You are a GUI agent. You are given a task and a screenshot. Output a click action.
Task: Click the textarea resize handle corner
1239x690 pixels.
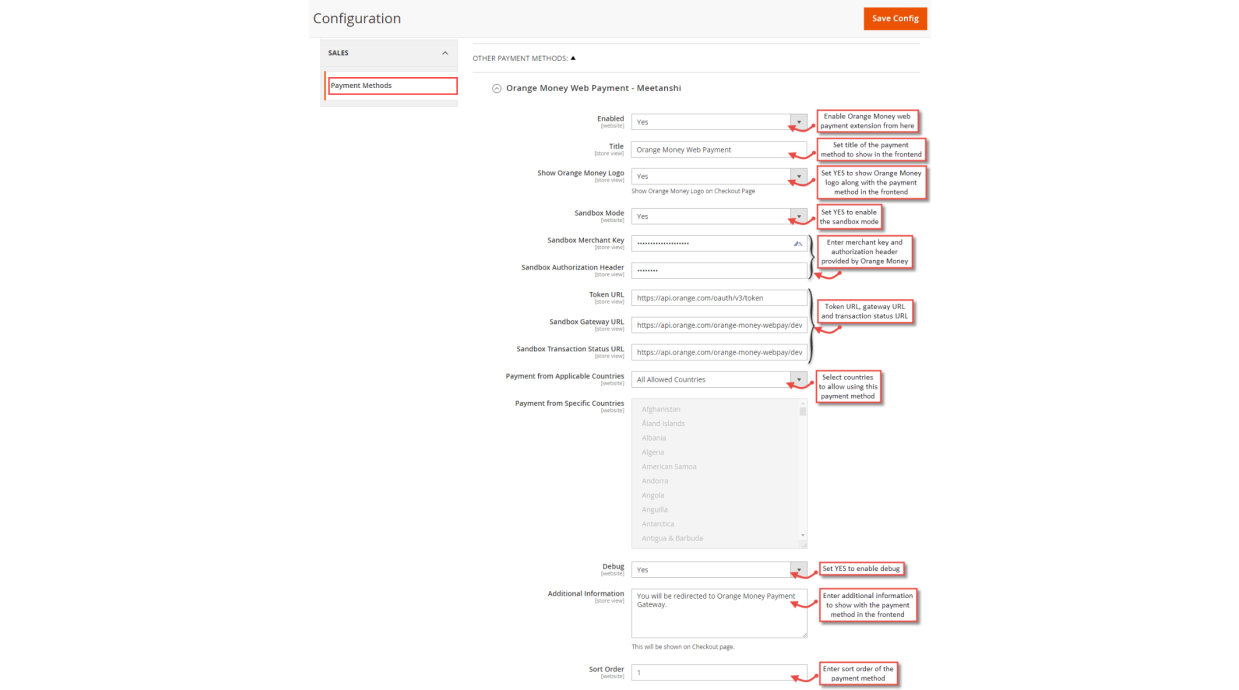pos(803,634)
